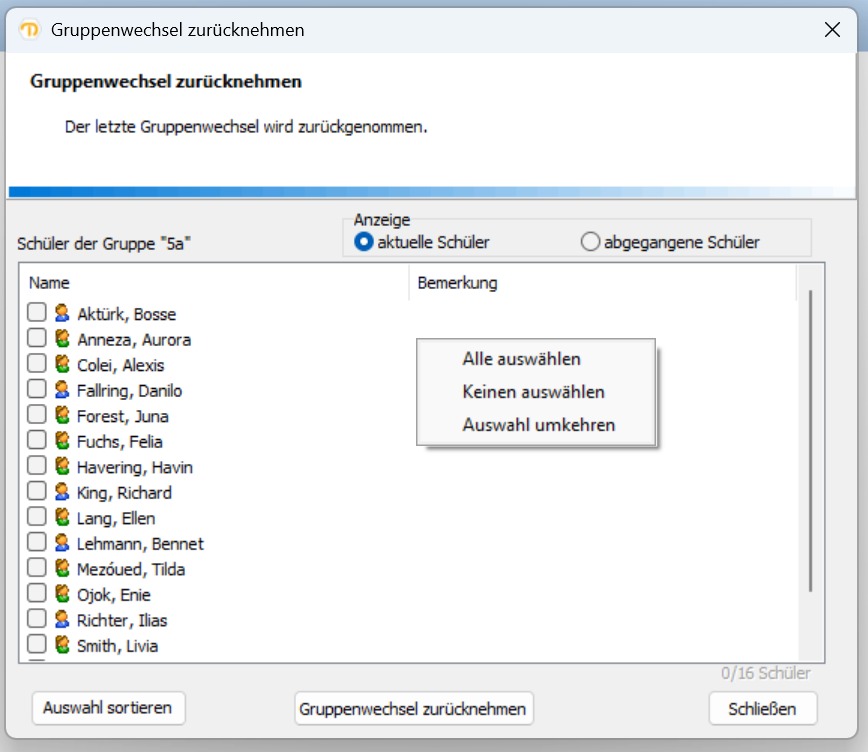The width and height of the screenshot is (868, 752).
Task: Click the 'Auswahl sortieren' button
Action: (108, 708)
